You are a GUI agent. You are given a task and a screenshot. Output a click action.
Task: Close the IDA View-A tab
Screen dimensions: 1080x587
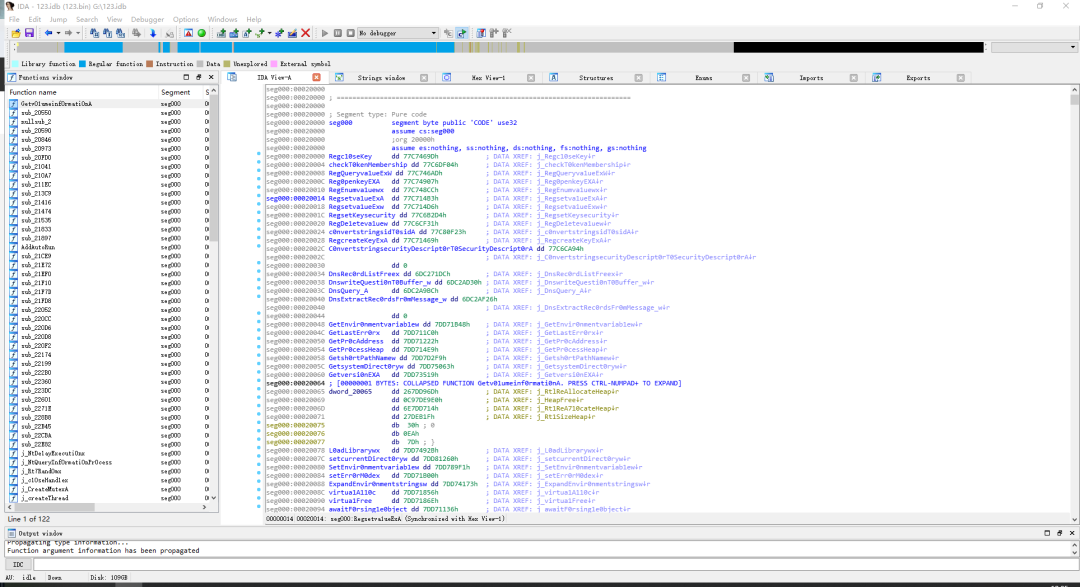(316, 78)
